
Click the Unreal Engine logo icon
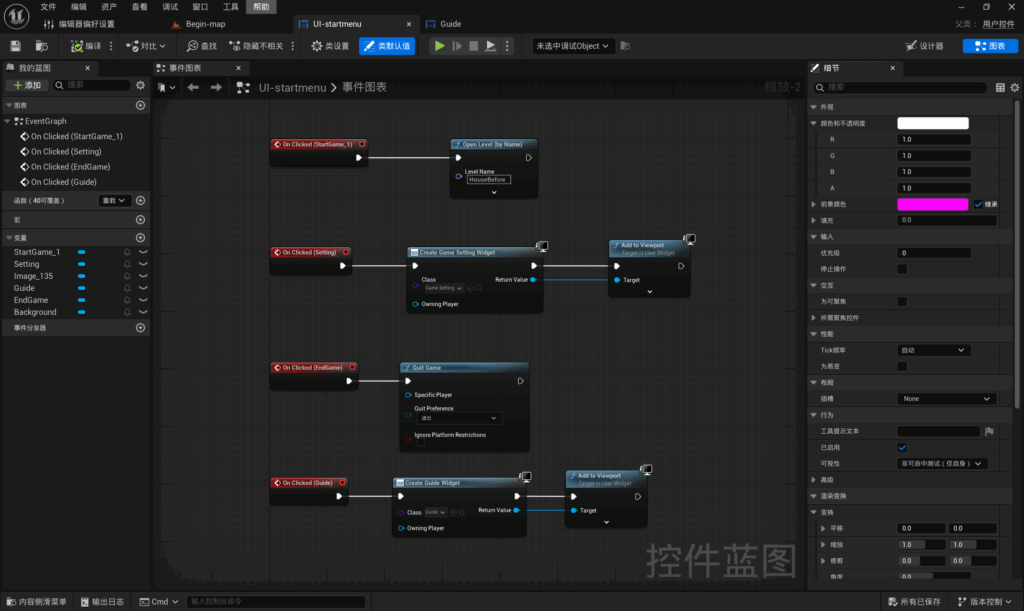(x=16, y=16)
